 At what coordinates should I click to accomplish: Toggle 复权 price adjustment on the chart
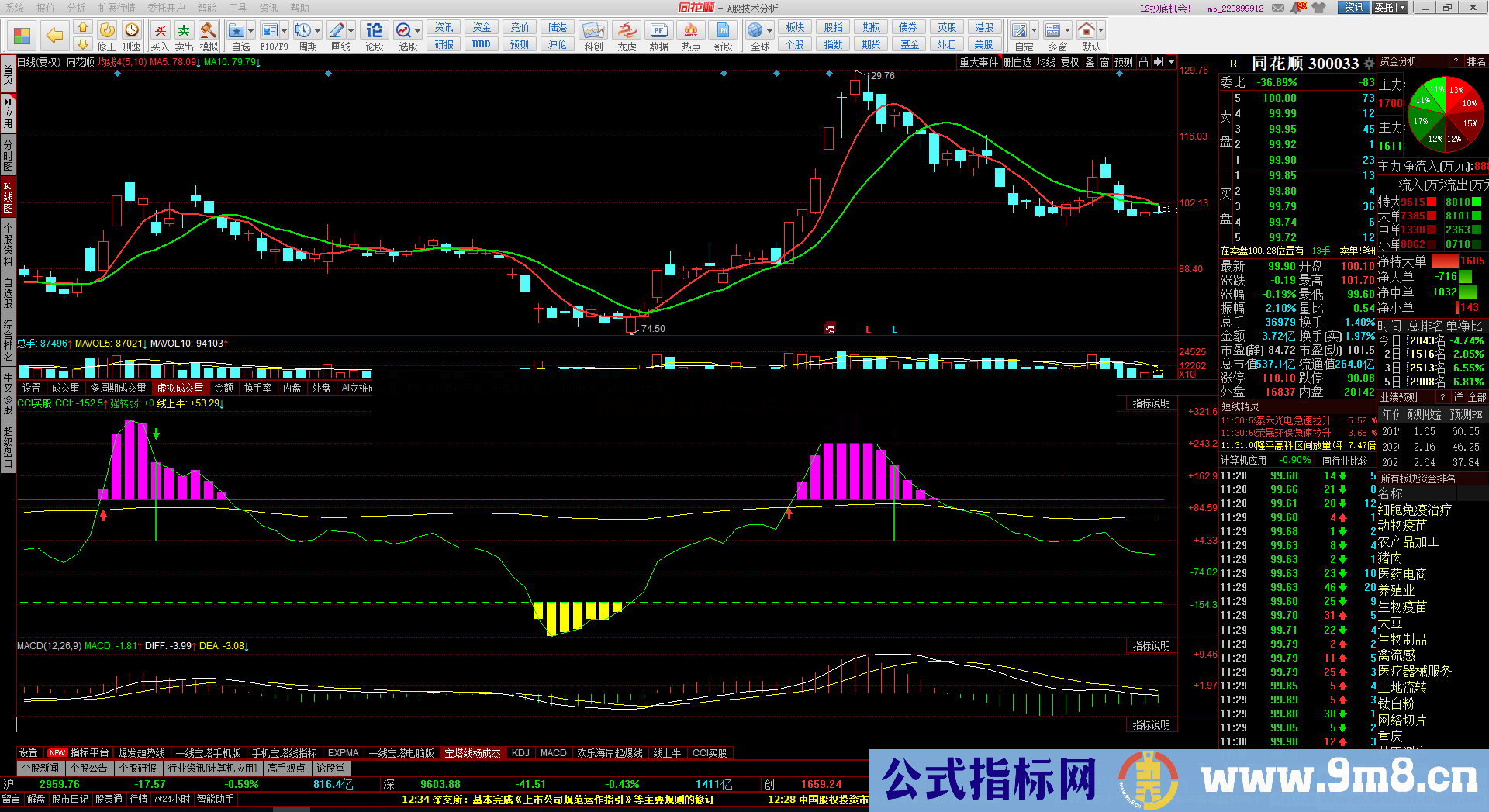pos(1069,62)
